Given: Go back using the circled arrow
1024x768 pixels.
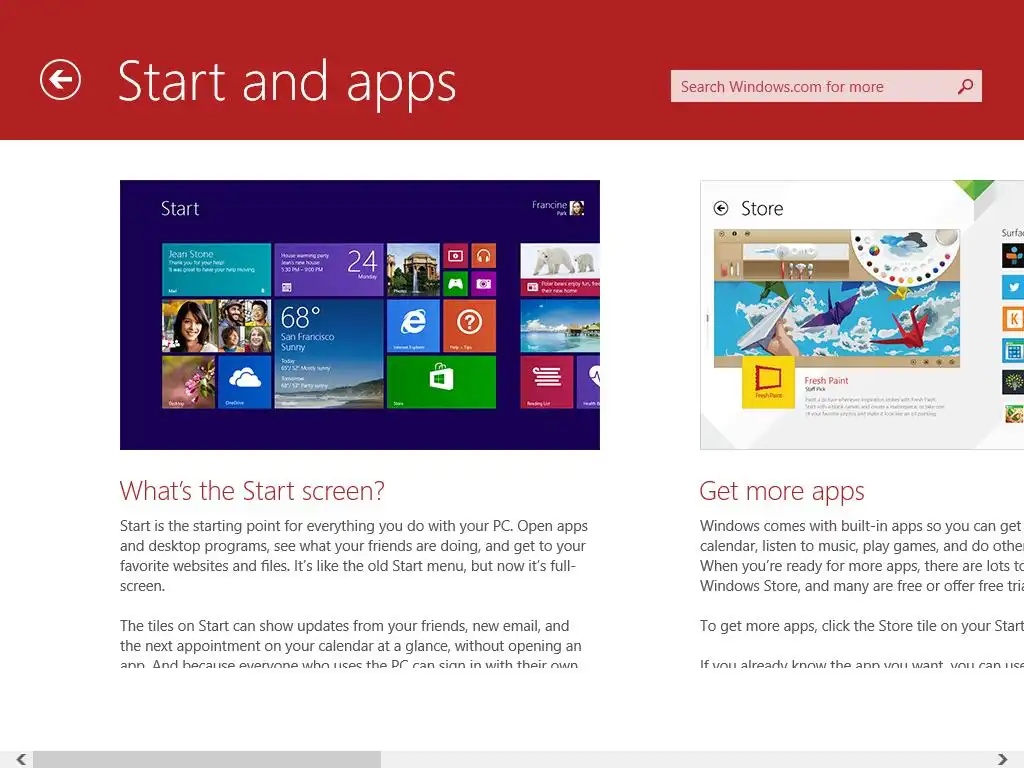Looking at the screenshot, I should (x=60, y=80).
